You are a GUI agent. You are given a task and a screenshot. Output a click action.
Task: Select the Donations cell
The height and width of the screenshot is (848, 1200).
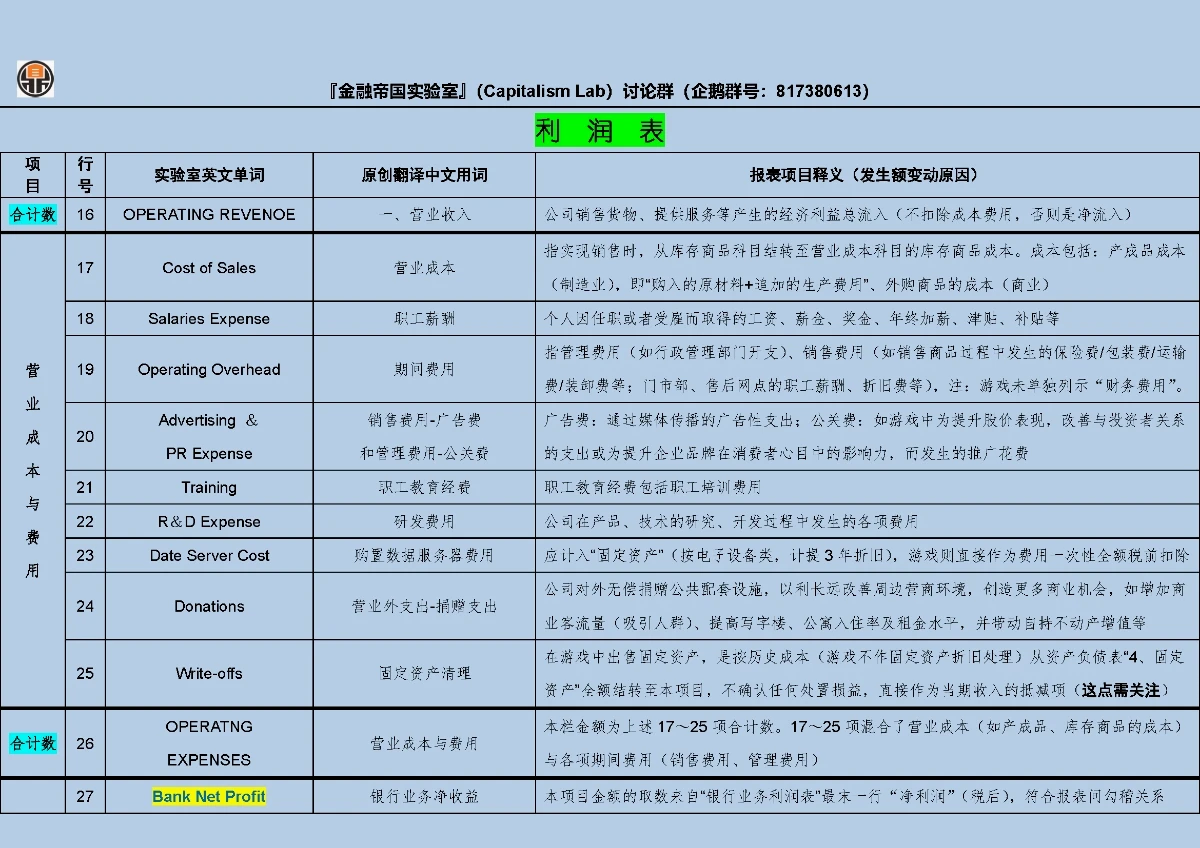click(x=209, y=606)
